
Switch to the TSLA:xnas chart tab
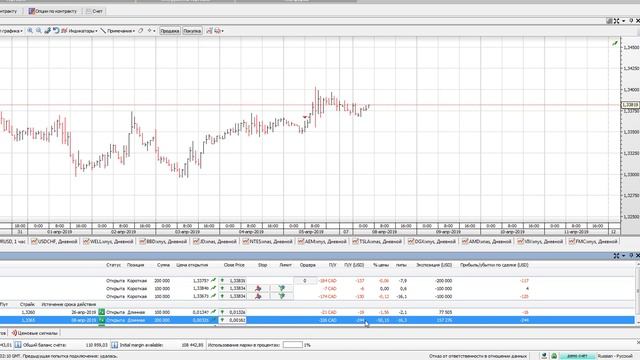tap(377, 242)
